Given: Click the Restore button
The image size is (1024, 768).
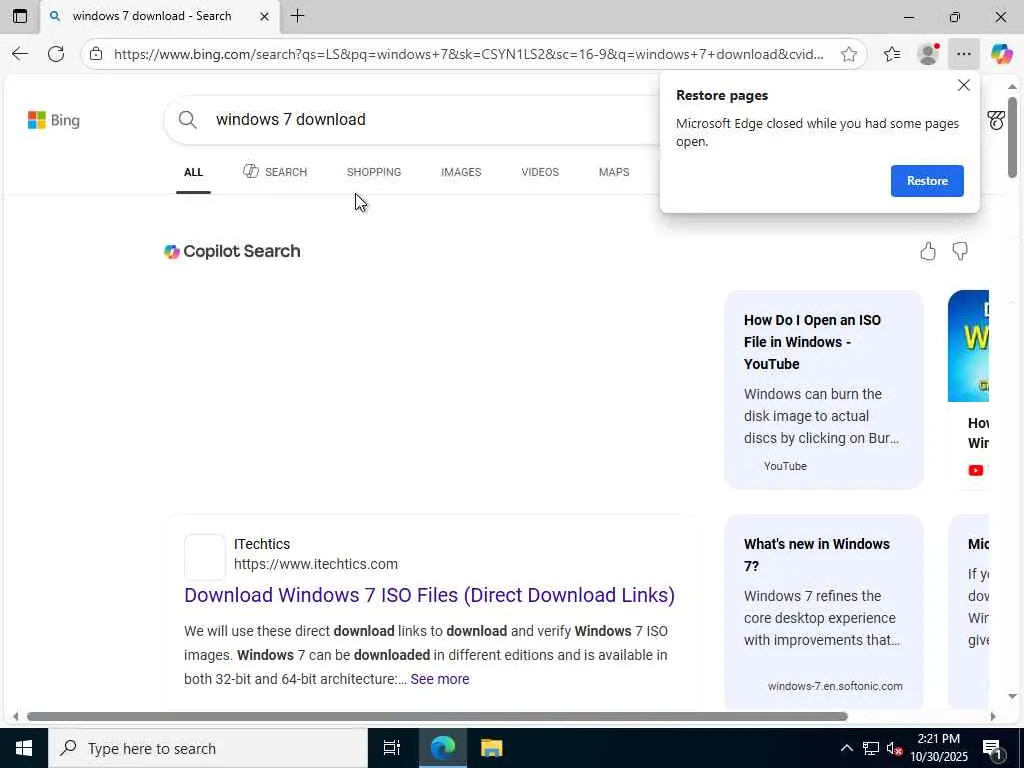Looking at the screenshot, I should pos(927,181).
